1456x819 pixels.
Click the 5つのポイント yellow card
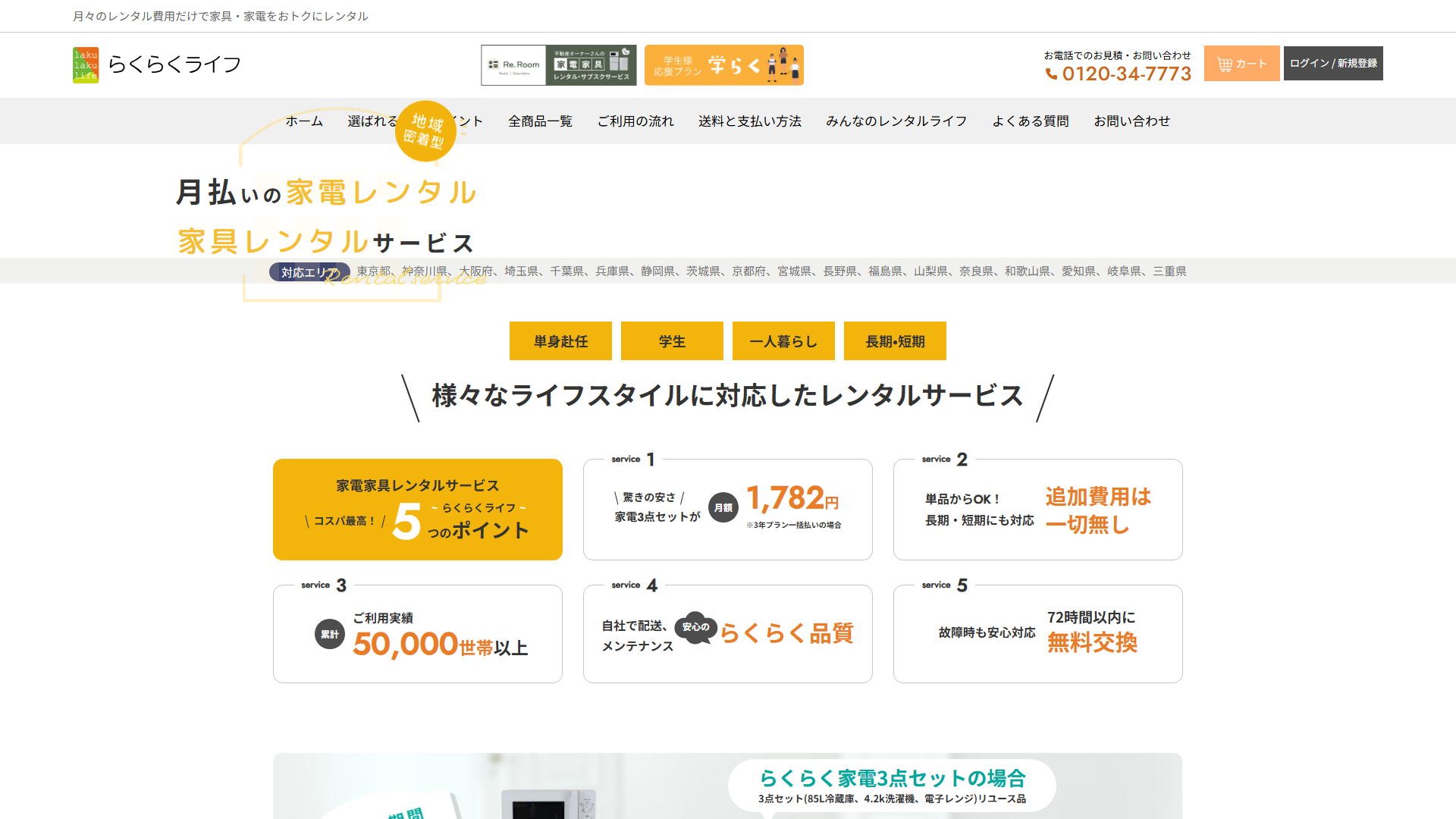[x=417, y=509]
